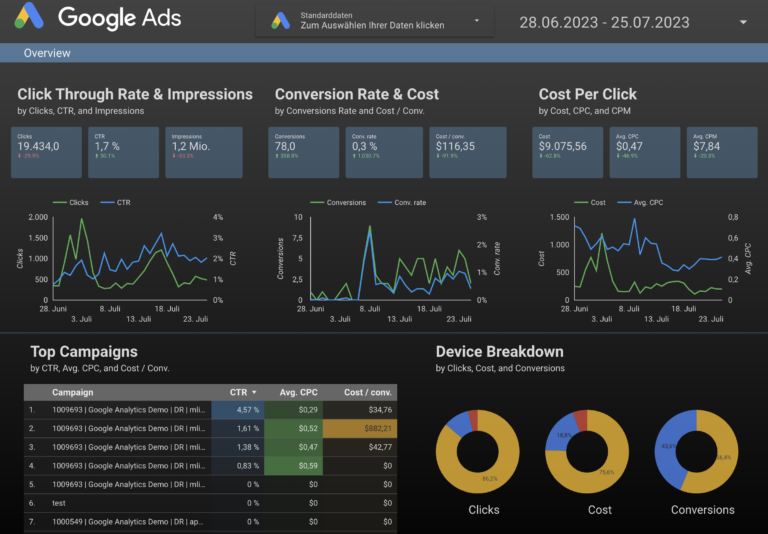Click the Cost / conv. column header
Screen dimensions: 768x534
pyautogui.click(x=367, y=392)
